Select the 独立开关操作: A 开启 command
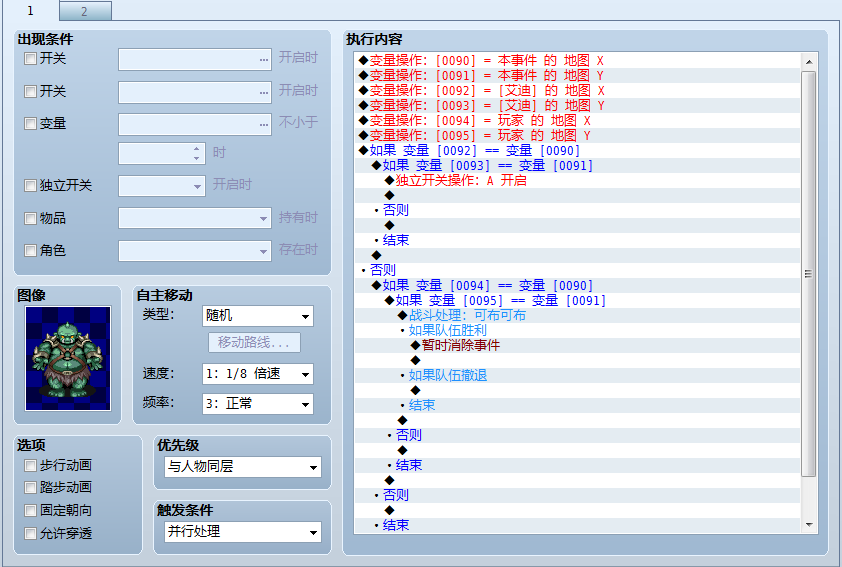The height and width of the screenshot is (567, 842). (460, 180)
